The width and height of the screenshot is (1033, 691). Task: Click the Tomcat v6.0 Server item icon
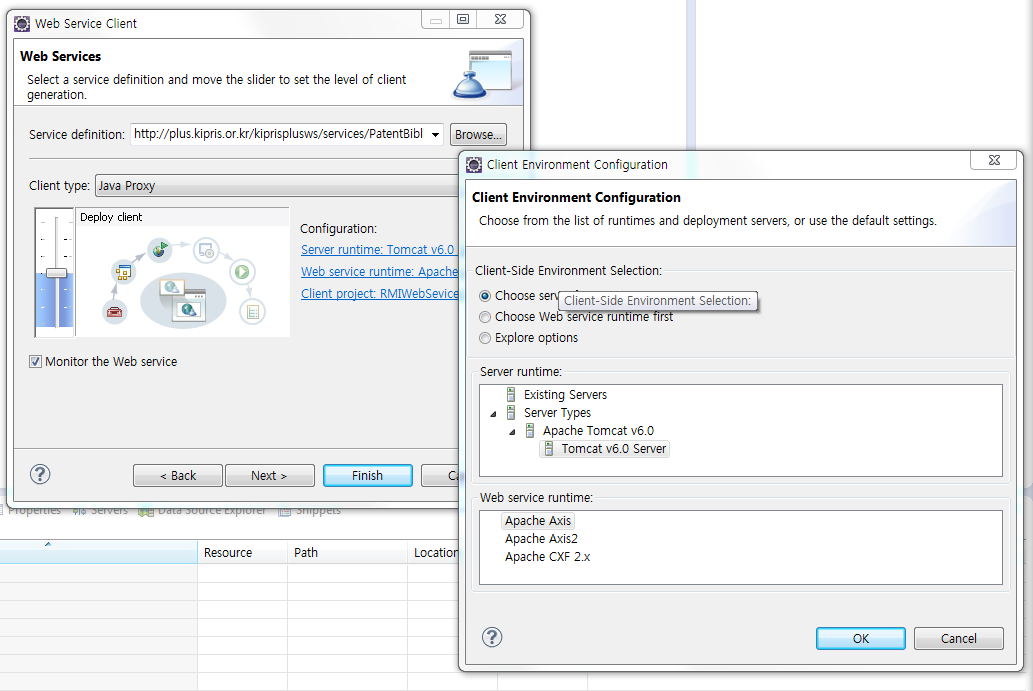coord(551,448)
